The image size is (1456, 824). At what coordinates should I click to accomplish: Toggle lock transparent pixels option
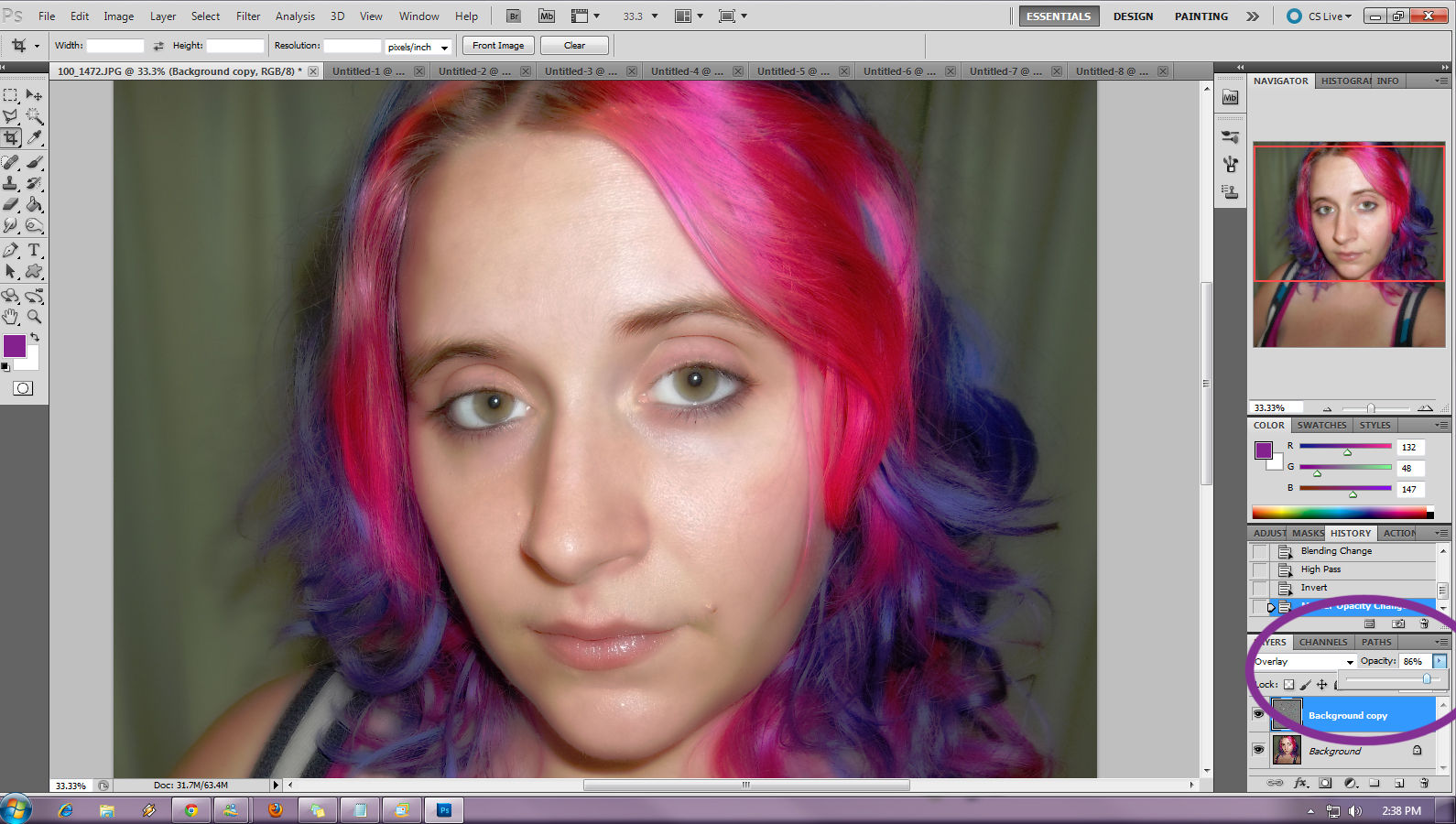click(1288, 684)
